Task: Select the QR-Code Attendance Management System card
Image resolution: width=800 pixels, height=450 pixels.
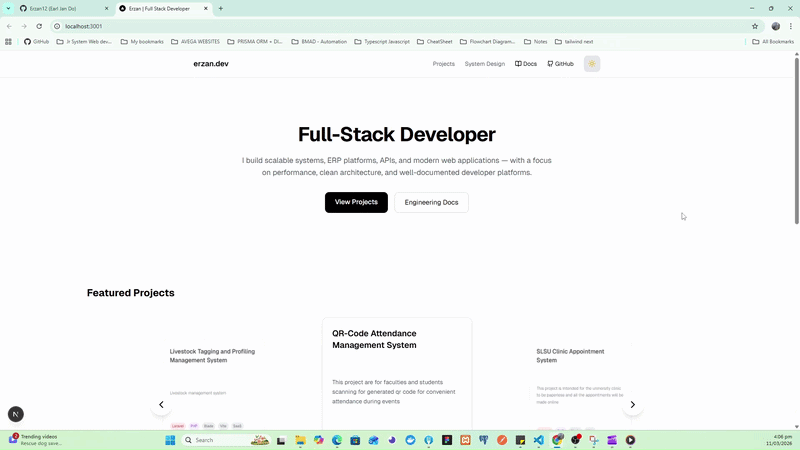Action: pos(397,373)
